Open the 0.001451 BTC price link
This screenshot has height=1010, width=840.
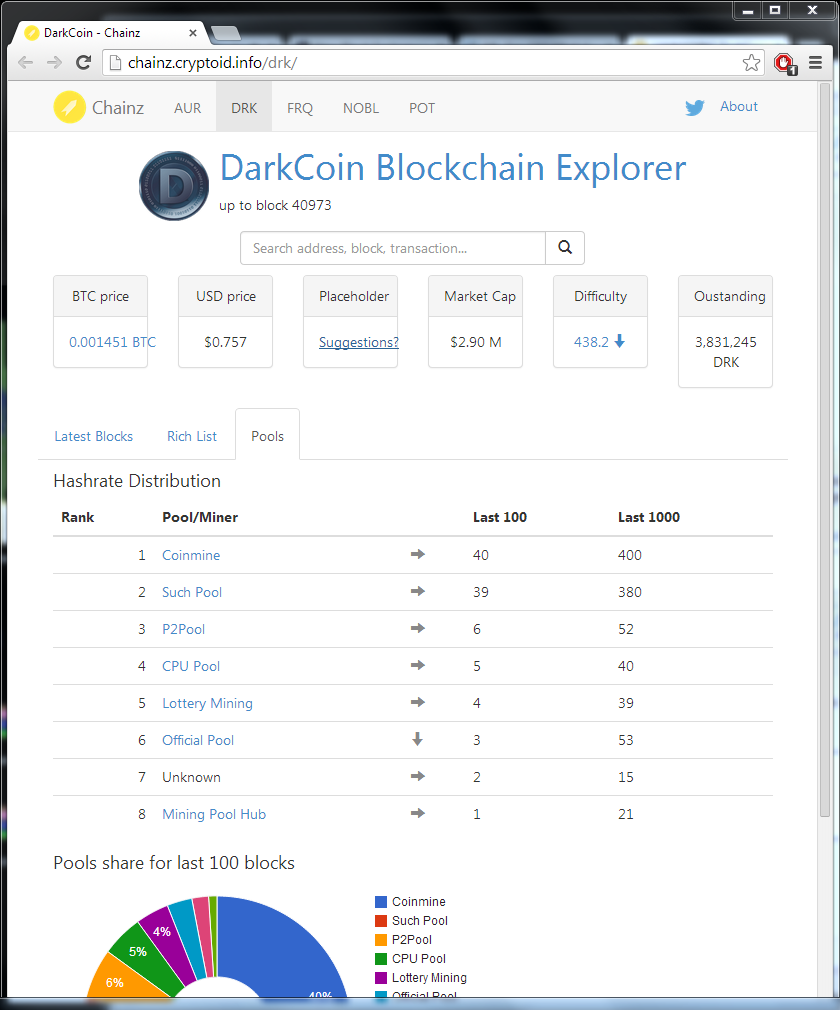point(112,342)
